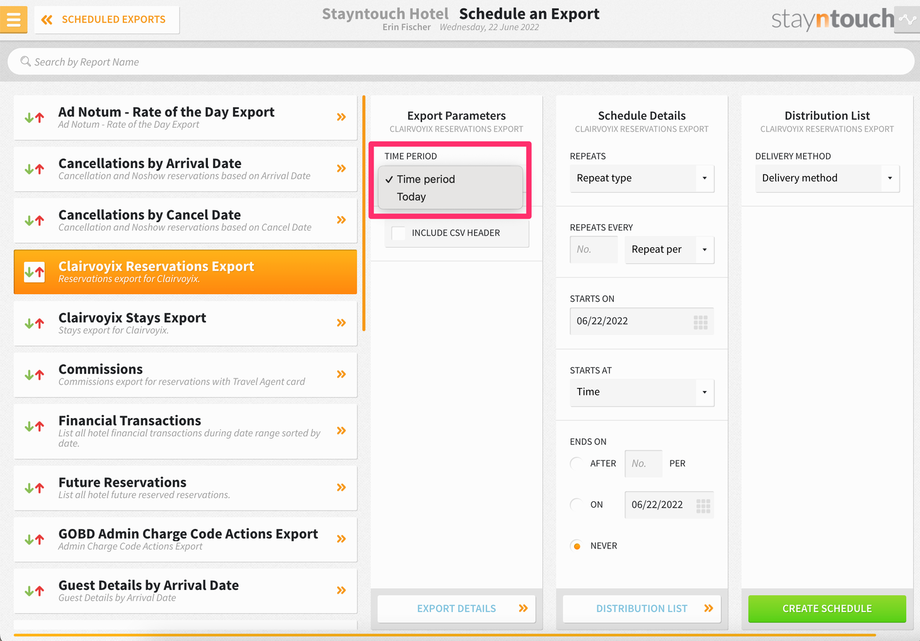Click the Export Details button
This screenshot has width=920, height=641.
pyautogui.click(x=456, y=609)
